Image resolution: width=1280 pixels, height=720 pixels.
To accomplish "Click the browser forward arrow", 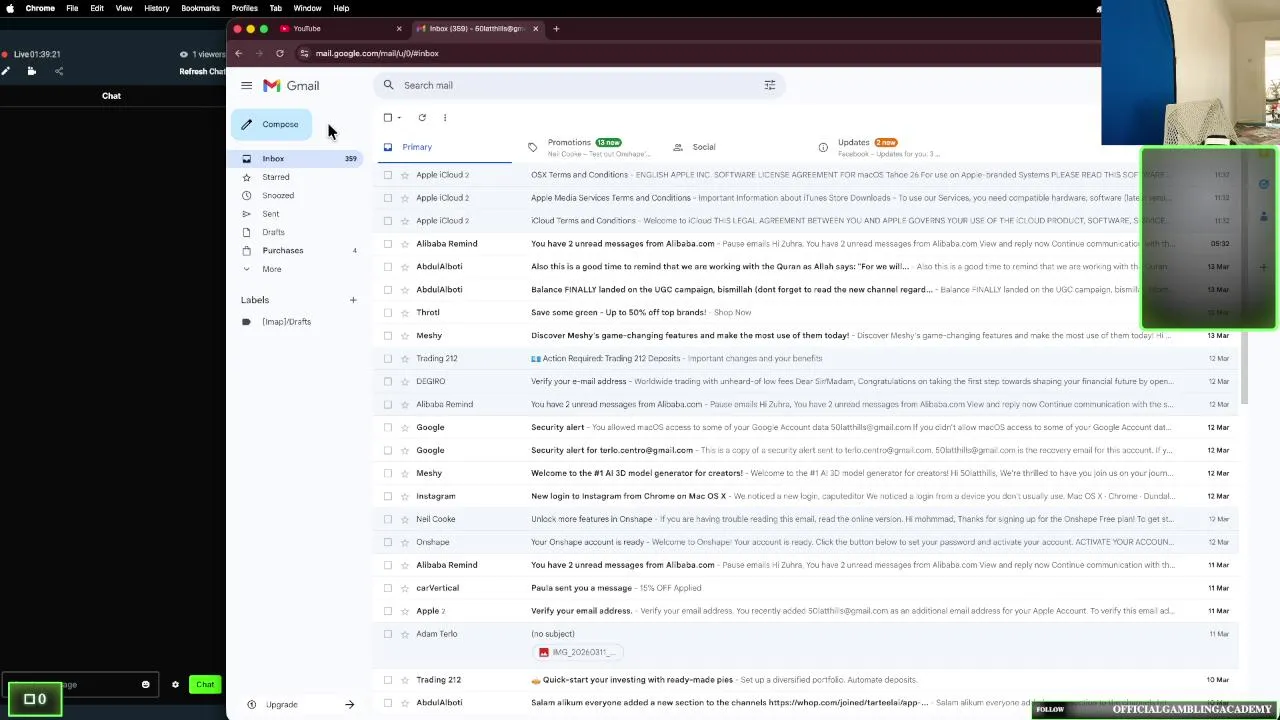I will pos(259,54).
